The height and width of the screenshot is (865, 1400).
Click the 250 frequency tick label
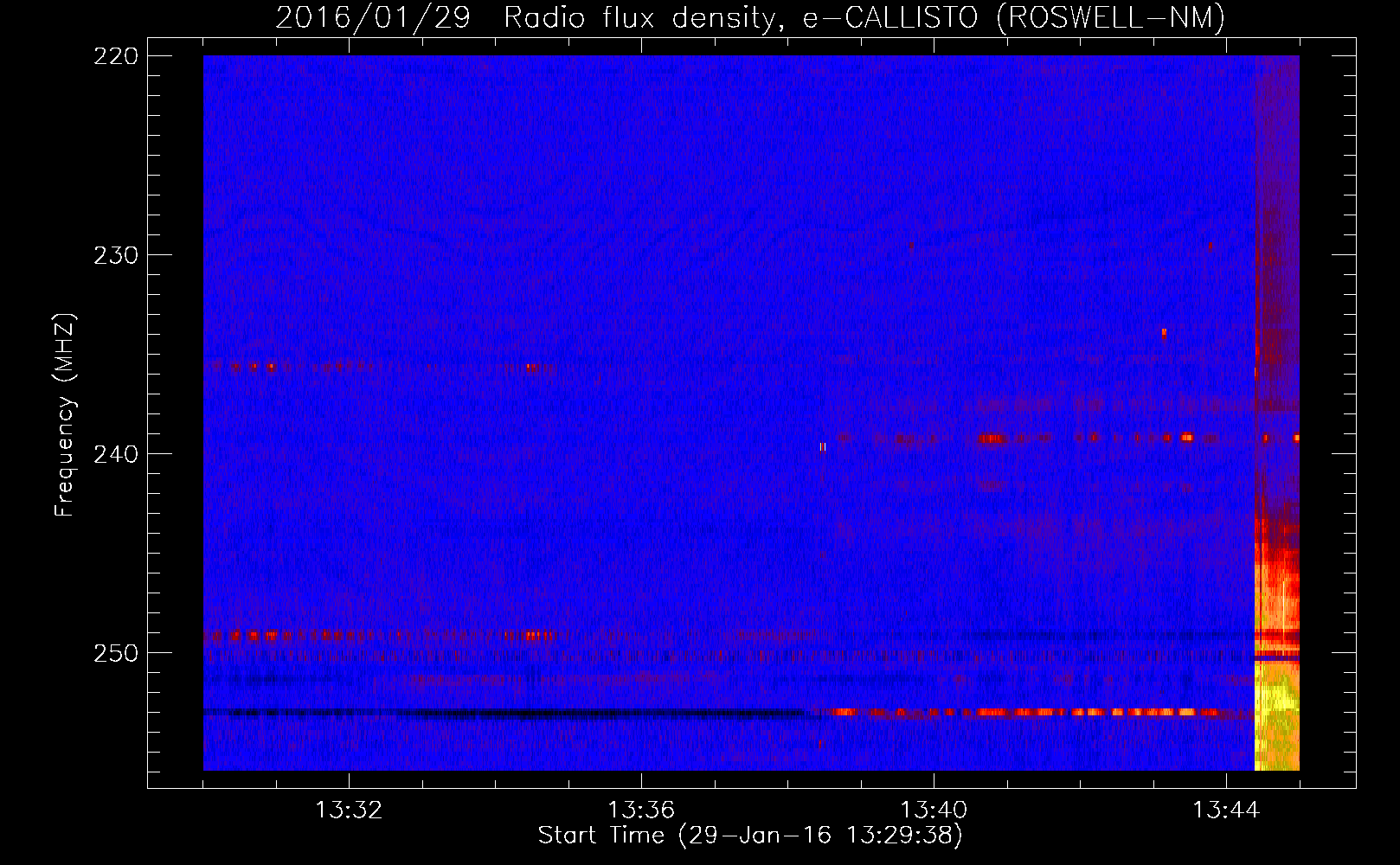[116, 653]
